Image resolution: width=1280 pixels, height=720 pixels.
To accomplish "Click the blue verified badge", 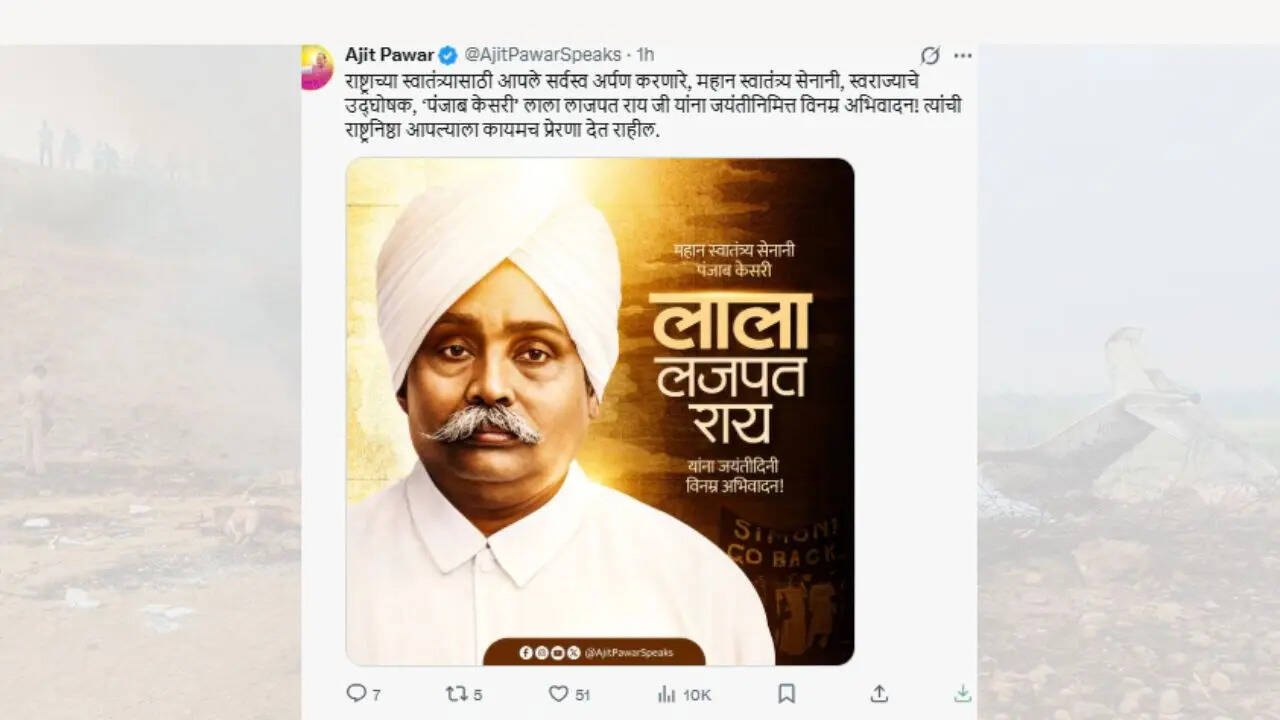I will coord(448,55).
